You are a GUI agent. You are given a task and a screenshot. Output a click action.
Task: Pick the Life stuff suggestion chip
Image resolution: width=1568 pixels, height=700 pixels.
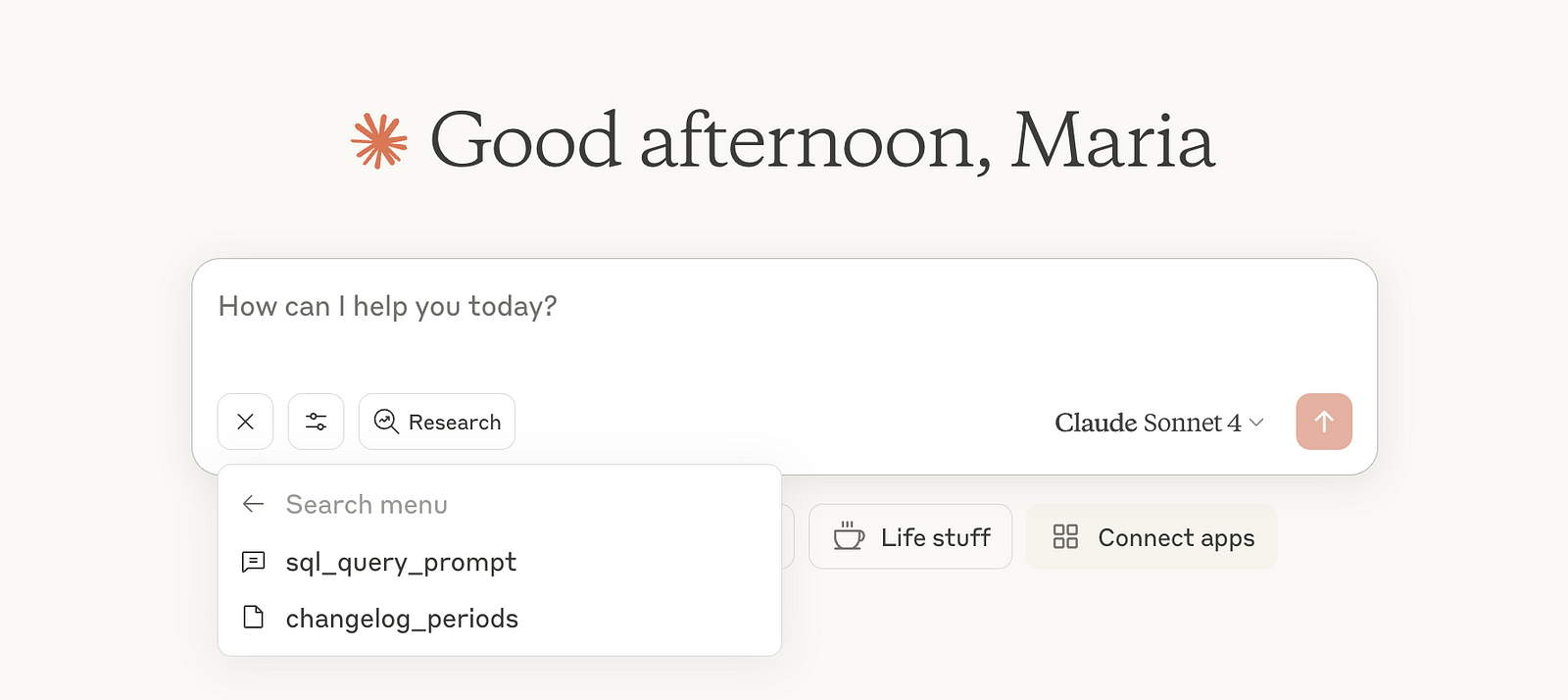click(910, 536)
